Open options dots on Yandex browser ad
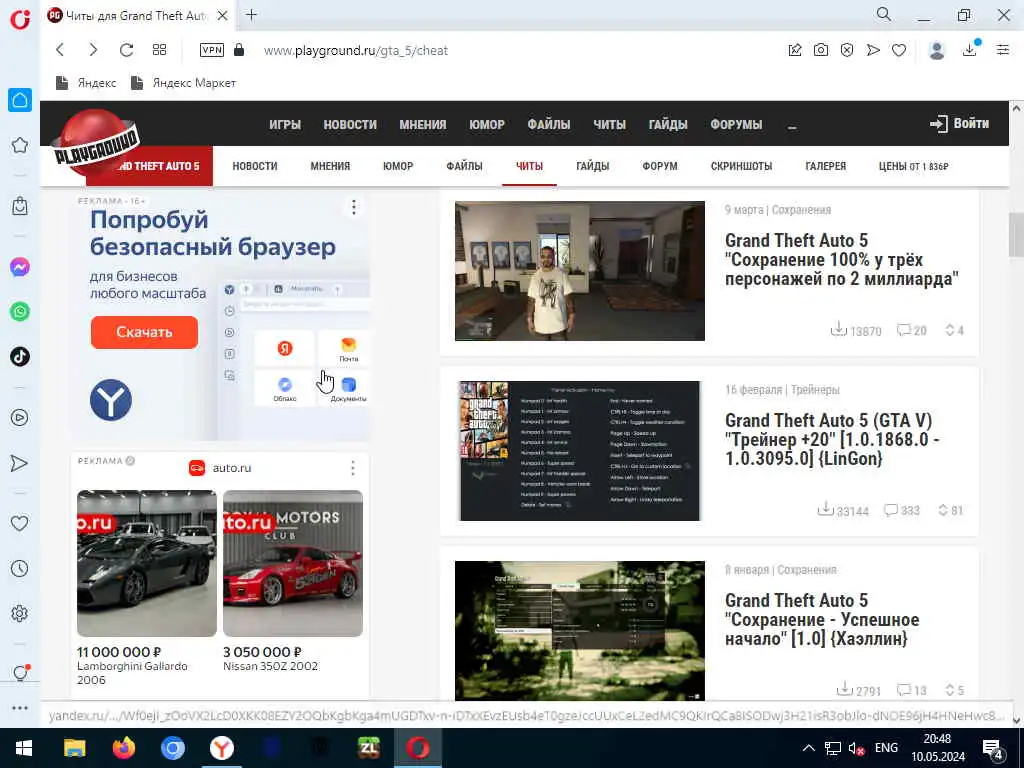Image resolution: width=1024 pixels, height=768 pixels. [x=353, y=208]
